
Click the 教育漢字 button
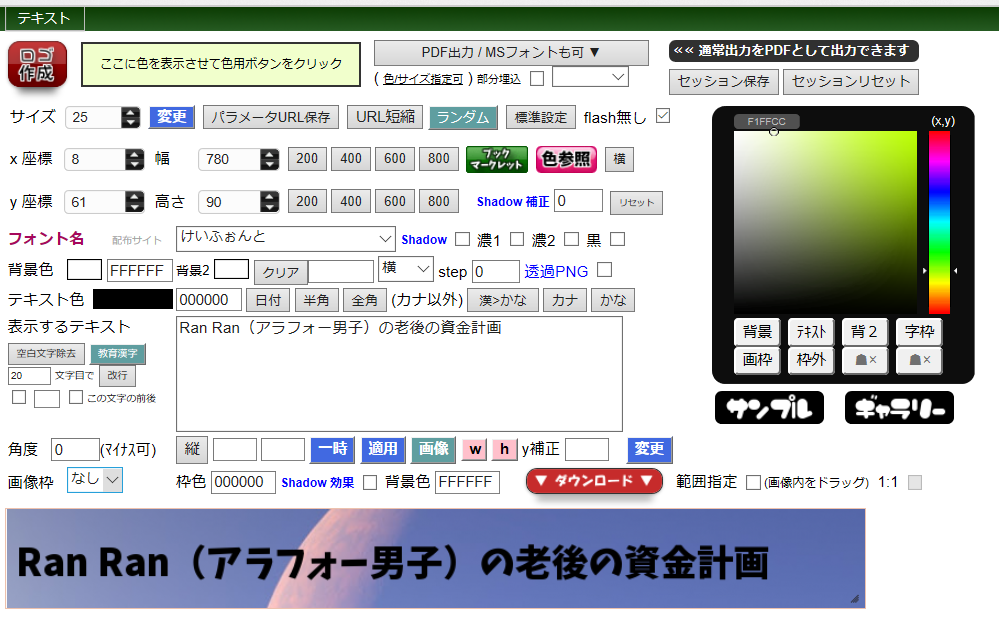[x=118, y=354]
